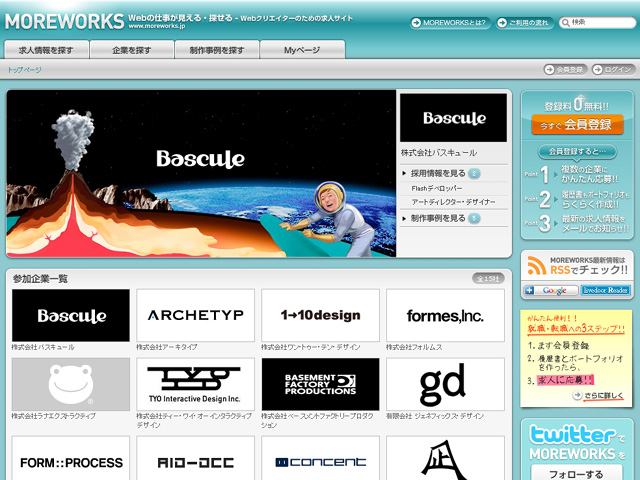Screen dimensions: 640x480
Task: Click the count badge beside 採用情報を見る
Action: (x=474, y=173)
